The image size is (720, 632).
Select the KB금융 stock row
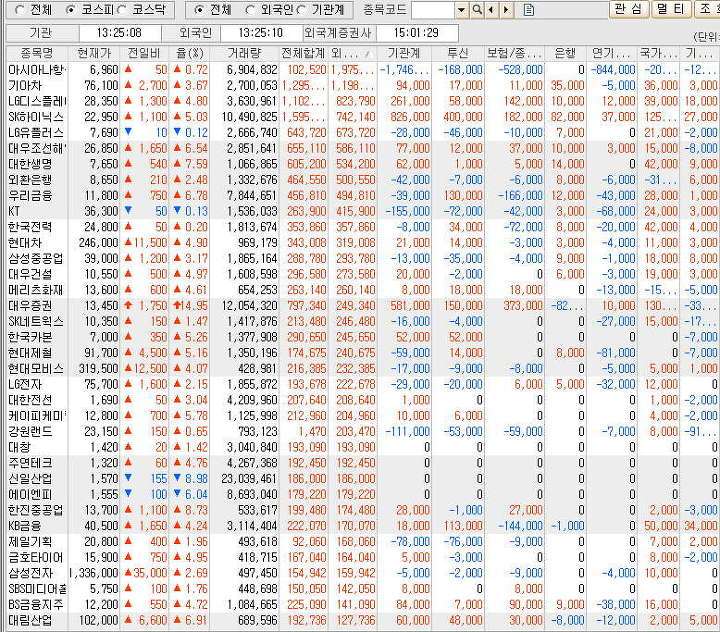coord(363,525)
